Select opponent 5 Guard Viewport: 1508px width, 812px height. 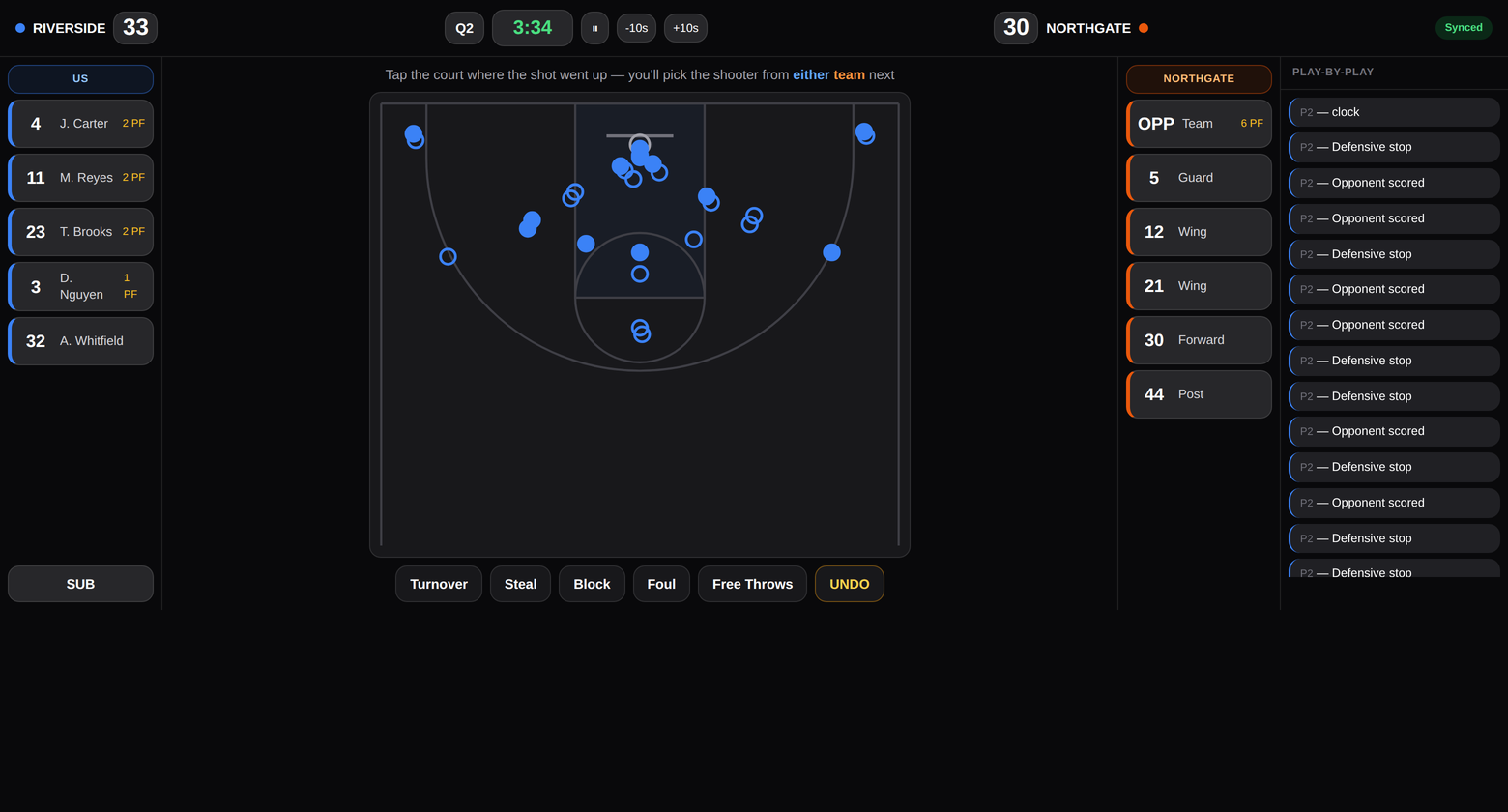pyautogui.click(x=1199, y=178)
